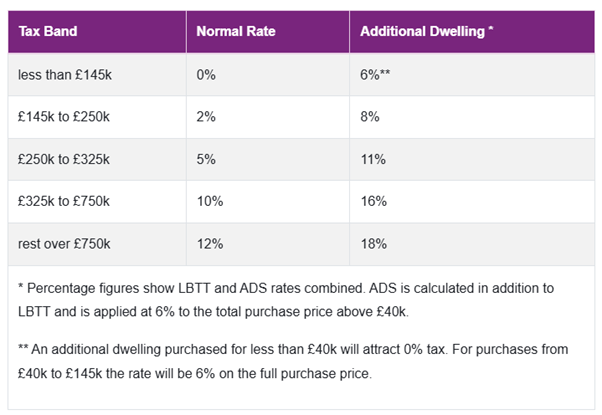The height and width of the screenshot is (415, 602).
Task: Click the 2% normal rate cell
Action: [x=207, y=117]
